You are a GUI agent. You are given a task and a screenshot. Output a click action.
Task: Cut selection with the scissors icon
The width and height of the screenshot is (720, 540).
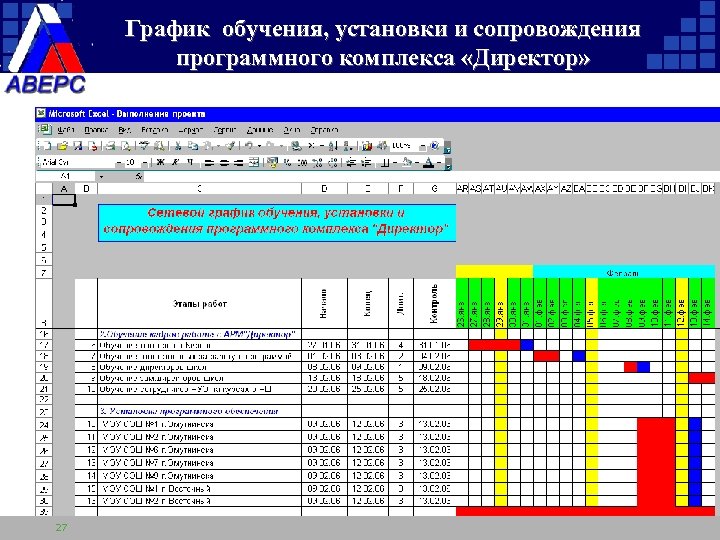(178, 146)
